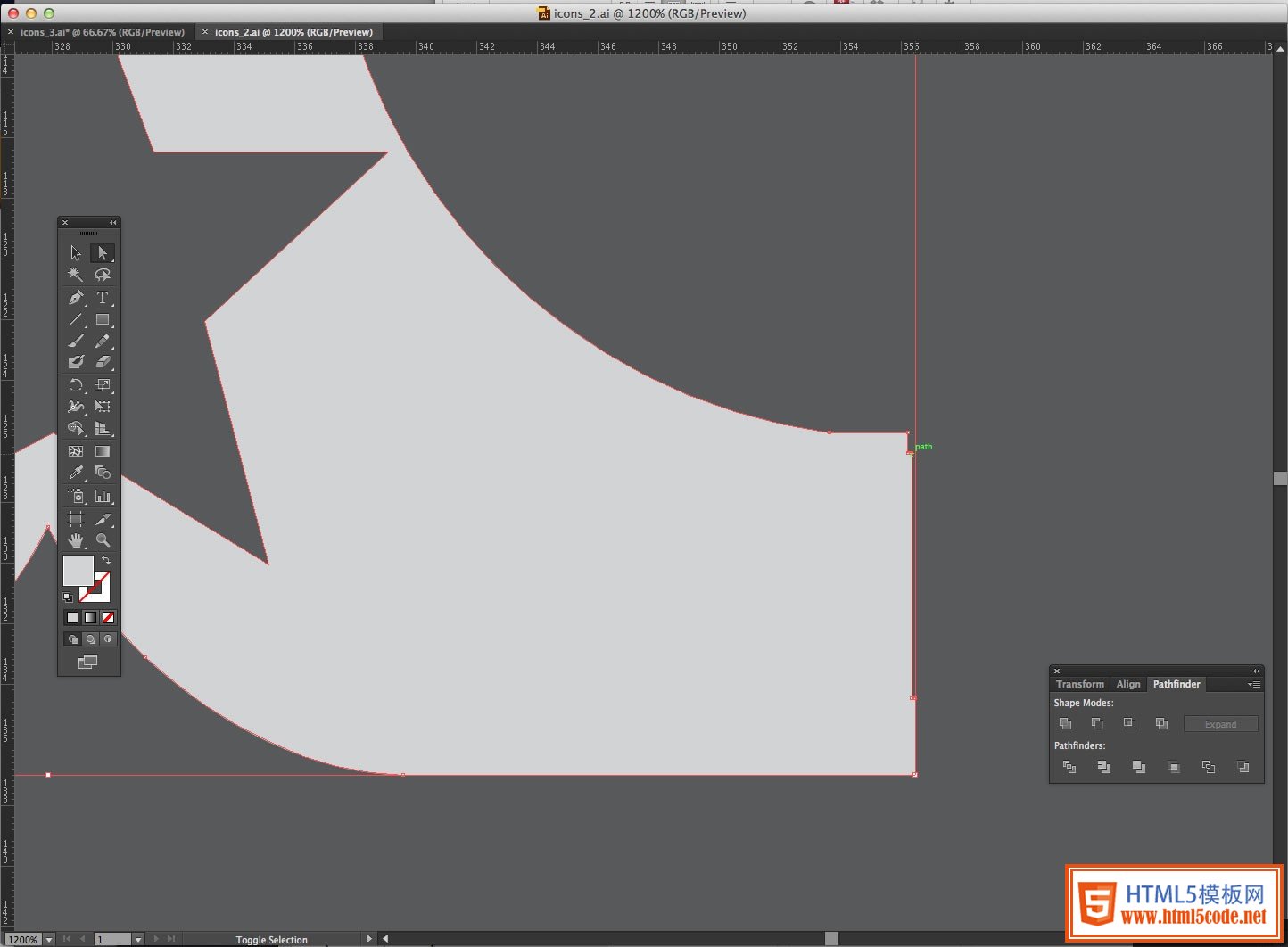Apply the Trim pathfinder
Screen dimensions: 1288x947
[x=1104, y=767]
